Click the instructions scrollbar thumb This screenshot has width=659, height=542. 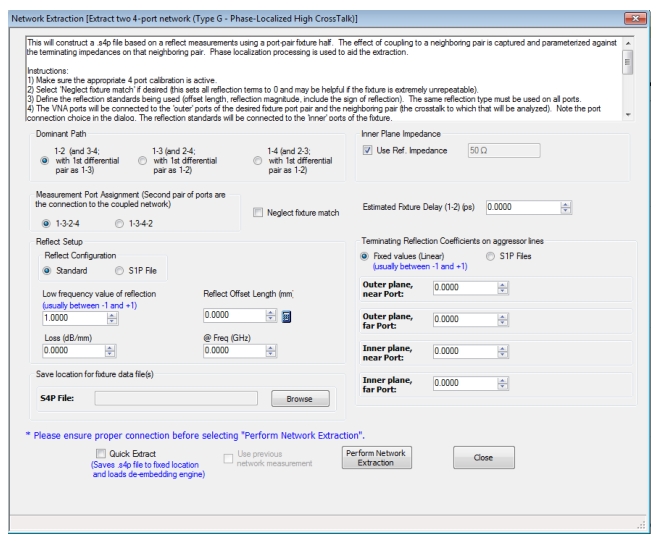(x=628, y=62)
